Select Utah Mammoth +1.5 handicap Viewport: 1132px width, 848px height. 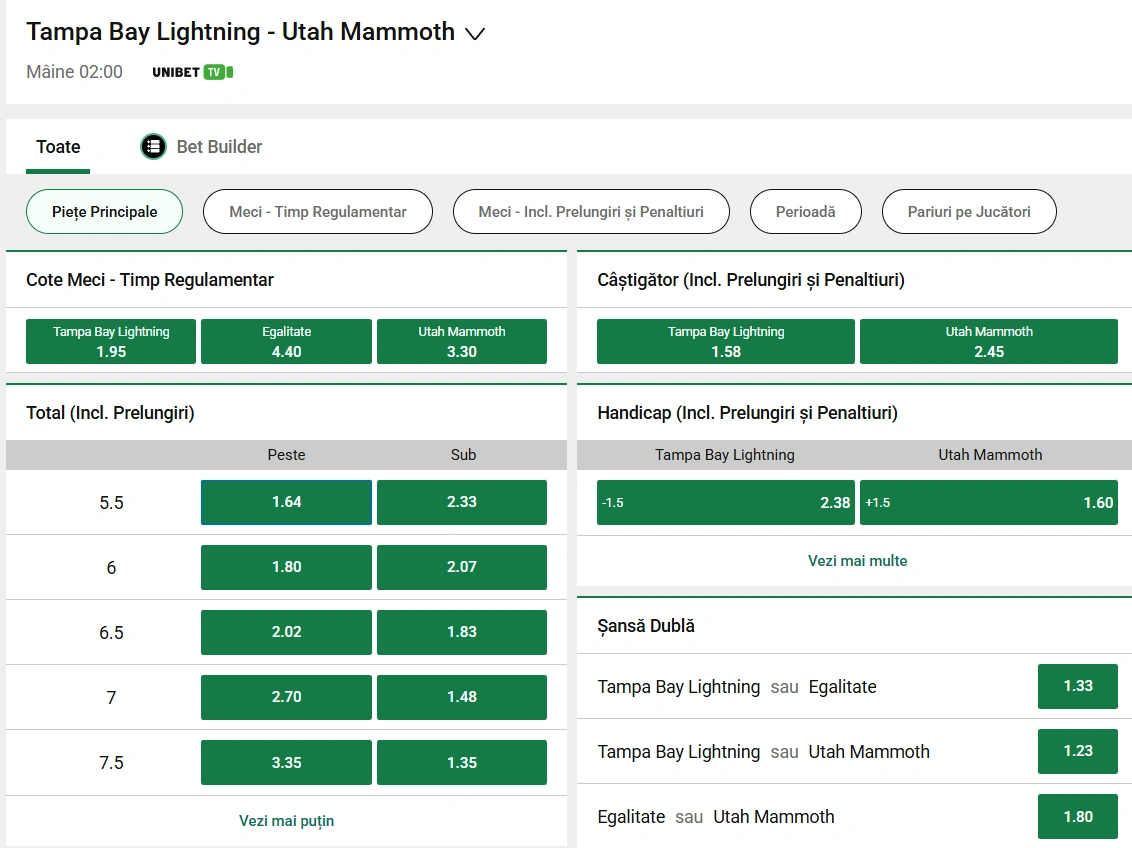[x=988, y=502]
